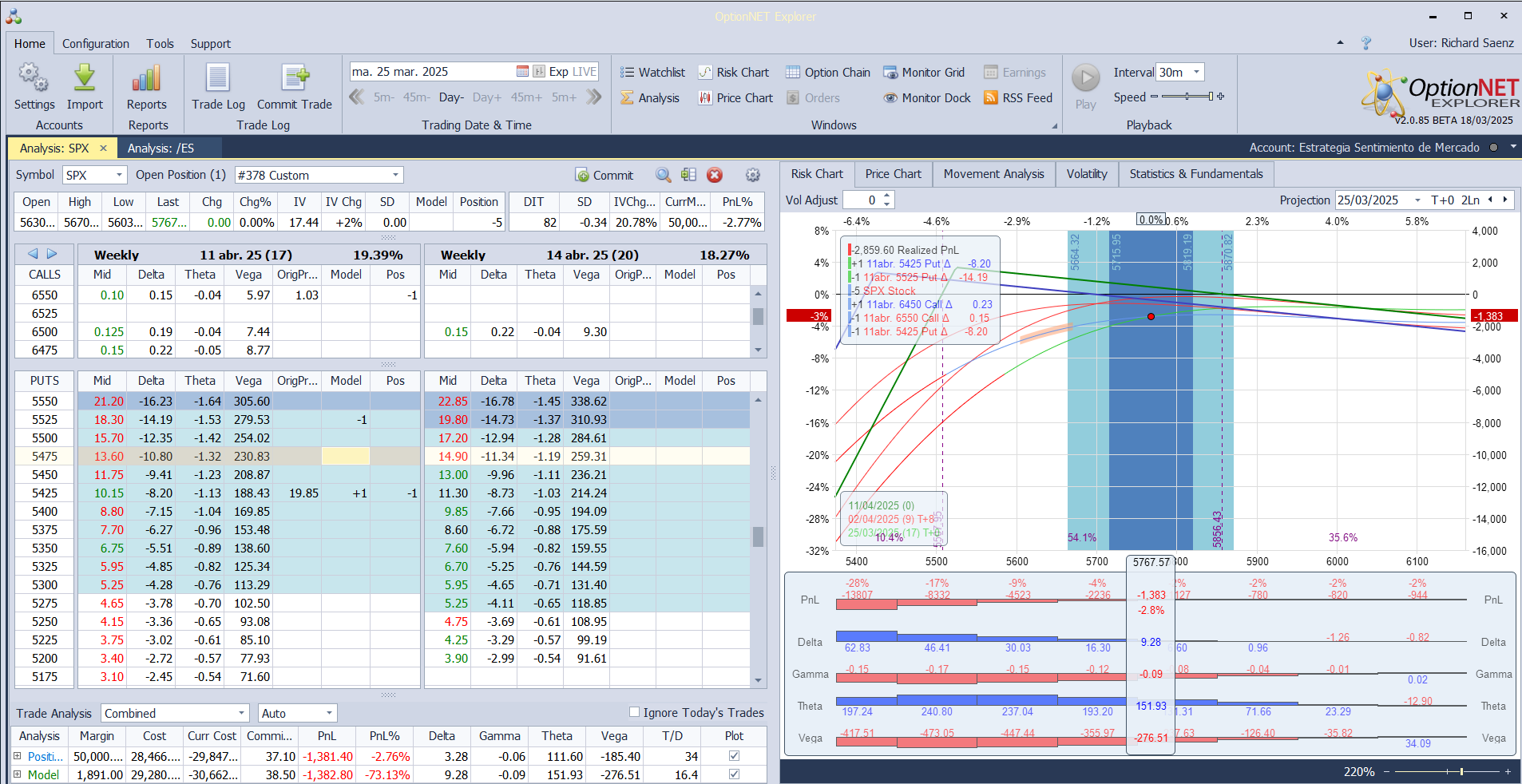Viewport: 1522px width, 784px height.
Task: Open Price Chart from Windows group
Action: 735,97
